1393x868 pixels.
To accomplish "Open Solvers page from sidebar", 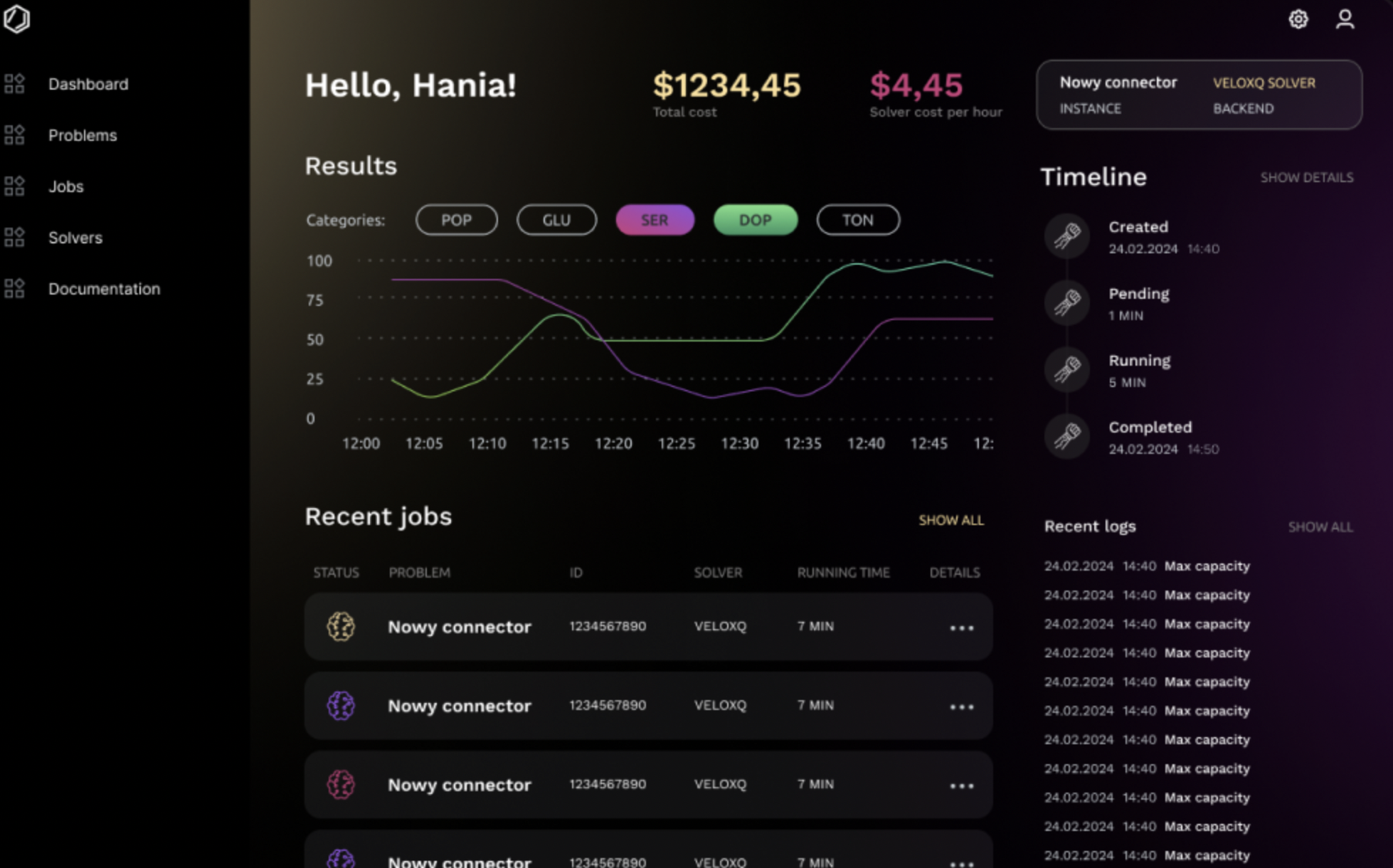I will [x=75, y=238].
